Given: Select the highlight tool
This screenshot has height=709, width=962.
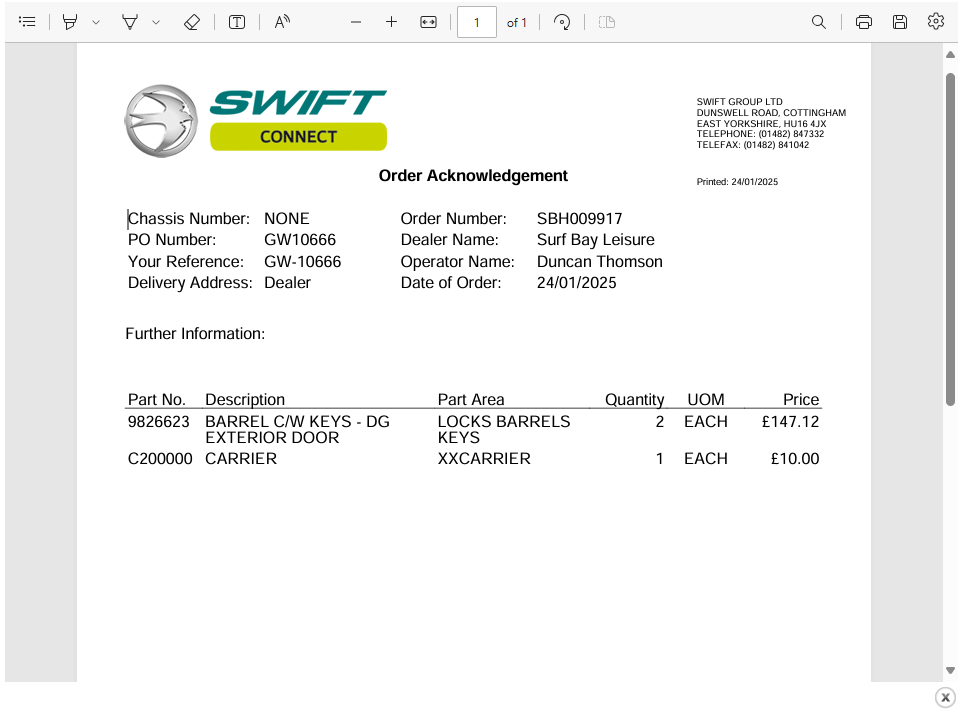Looking at the screenshot, I should [x=70, y=22].
